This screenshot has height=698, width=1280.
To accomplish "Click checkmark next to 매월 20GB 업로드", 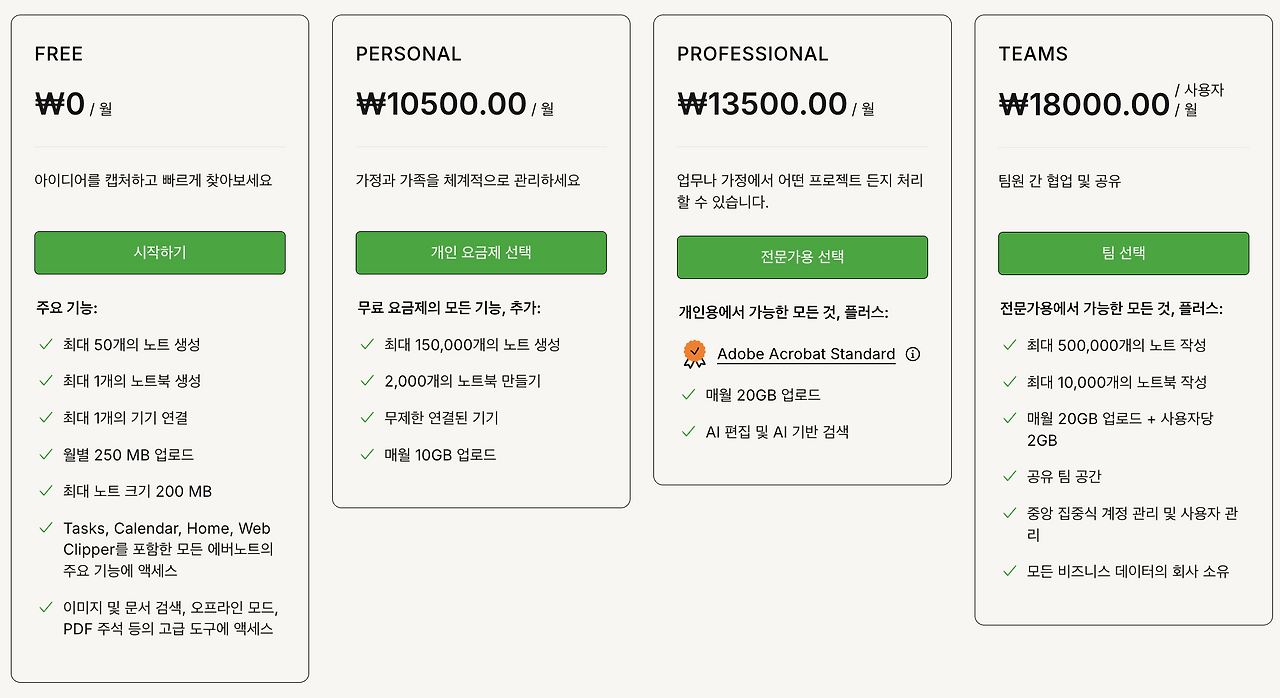I will click(688, 395).
